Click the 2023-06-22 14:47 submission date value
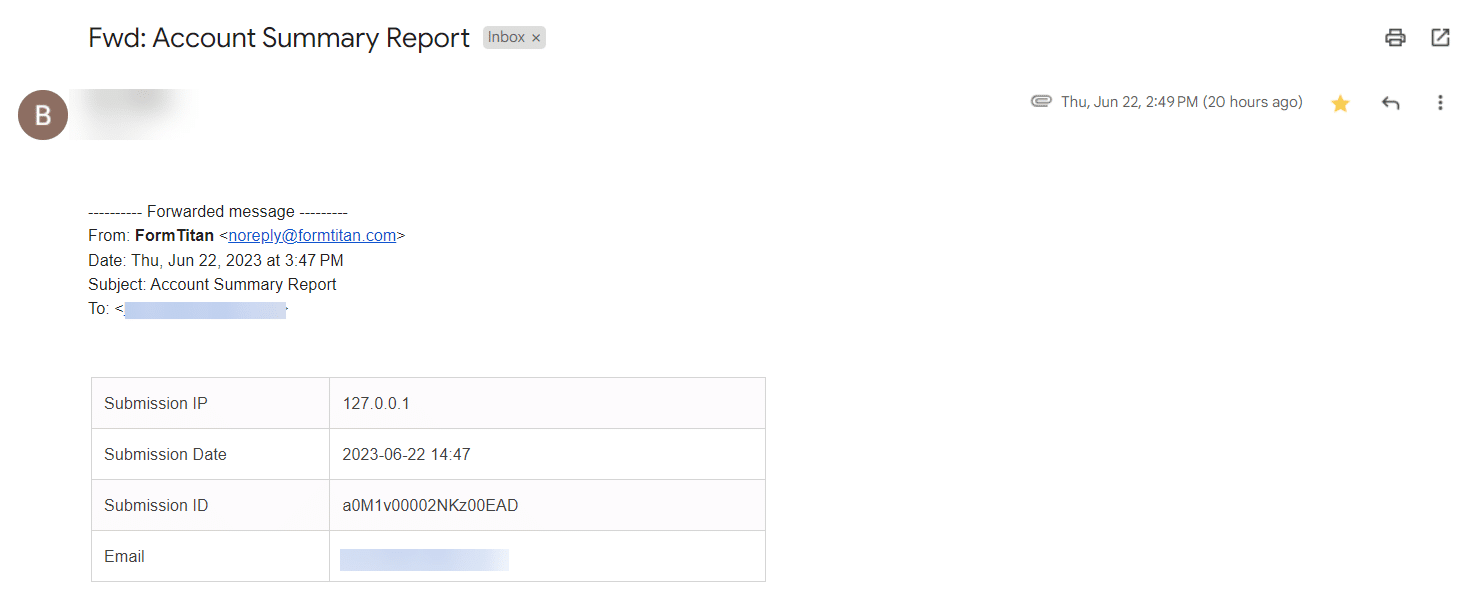 tap(406, 455)
